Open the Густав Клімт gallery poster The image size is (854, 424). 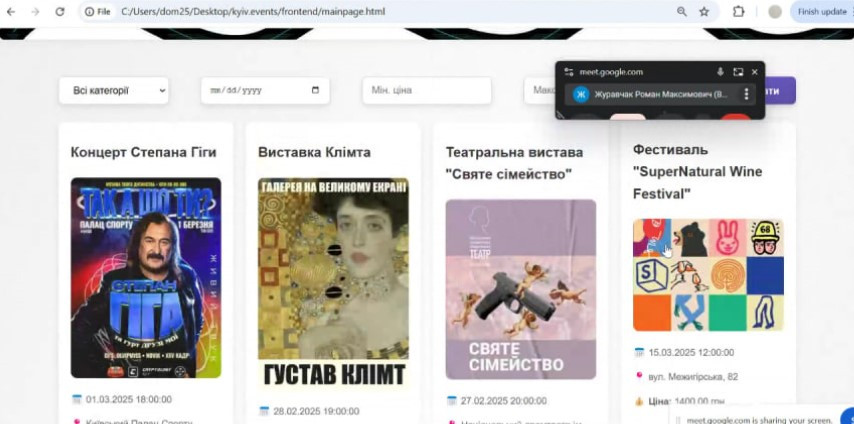(333, 283)
